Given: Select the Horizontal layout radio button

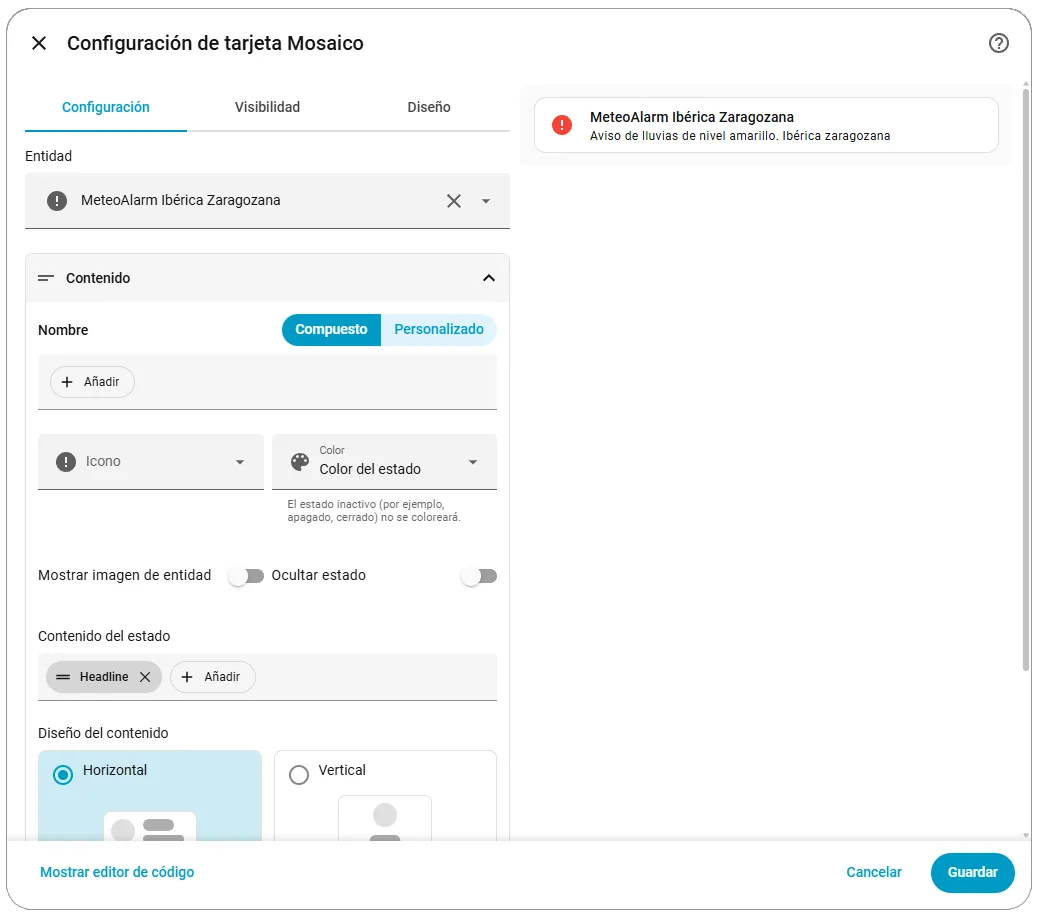Looking at the screenshot, I should pos(63,774).
